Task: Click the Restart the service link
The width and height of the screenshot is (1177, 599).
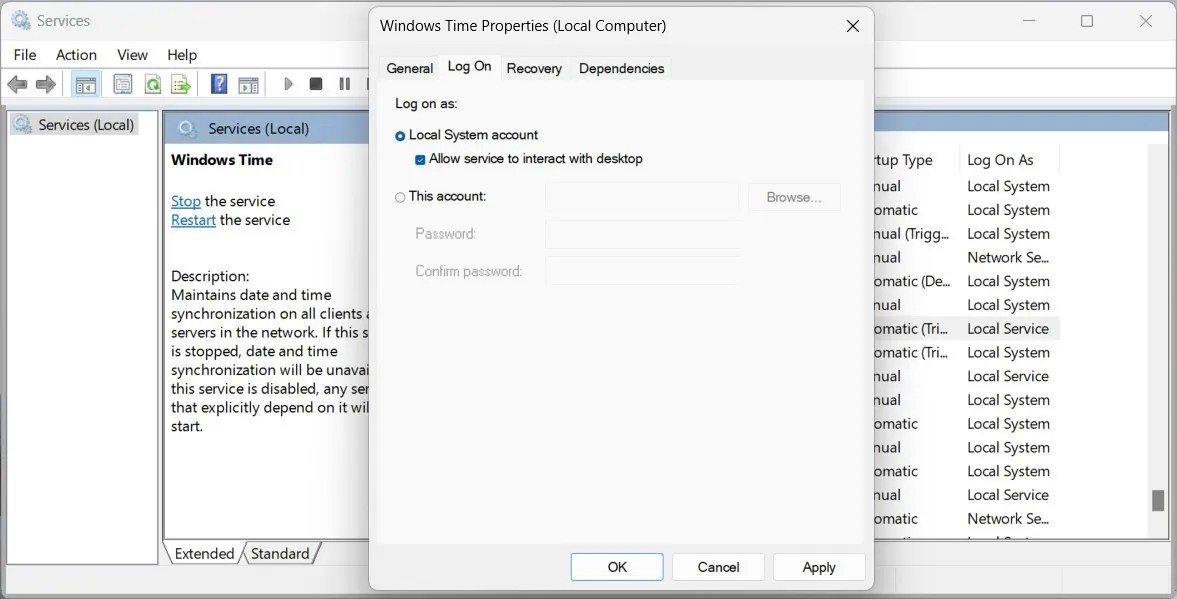Action: tap(192, 219)
